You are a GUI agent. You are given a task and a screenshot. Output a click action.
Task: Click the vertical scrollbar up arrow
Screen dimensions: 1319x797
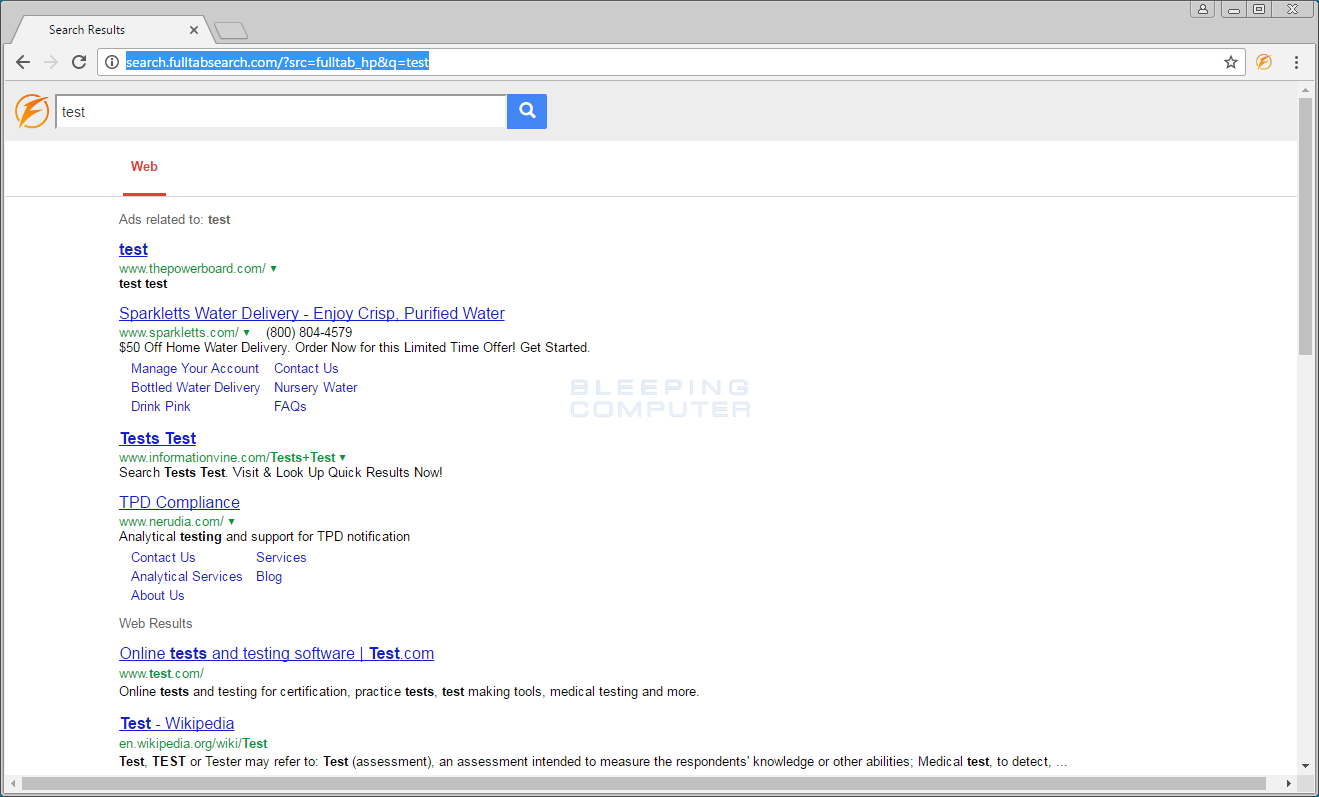1305,89
